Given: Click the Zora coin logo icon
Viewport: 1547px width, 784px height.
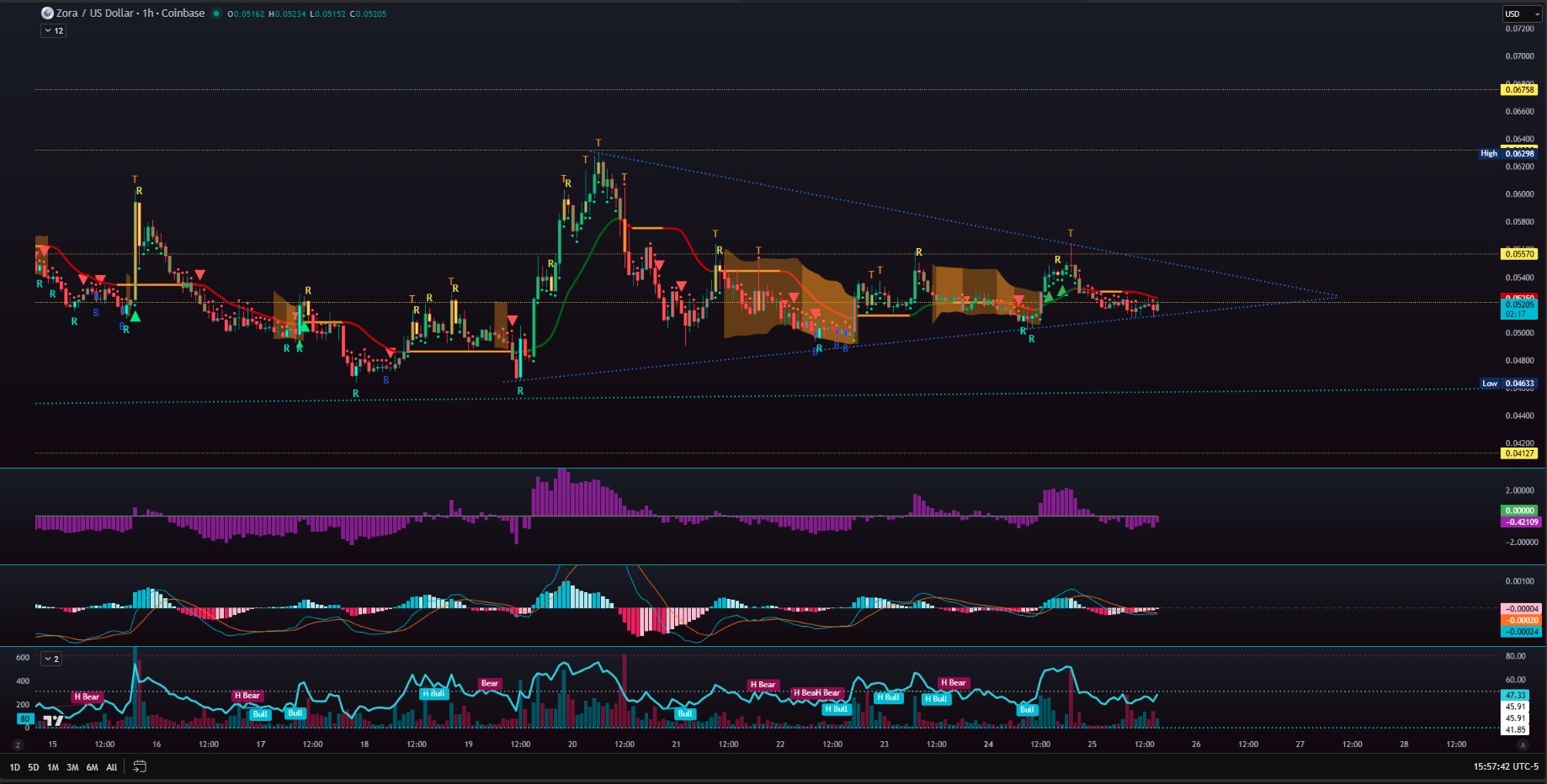Looking at the screenshot, I should [x=47, y=13].
